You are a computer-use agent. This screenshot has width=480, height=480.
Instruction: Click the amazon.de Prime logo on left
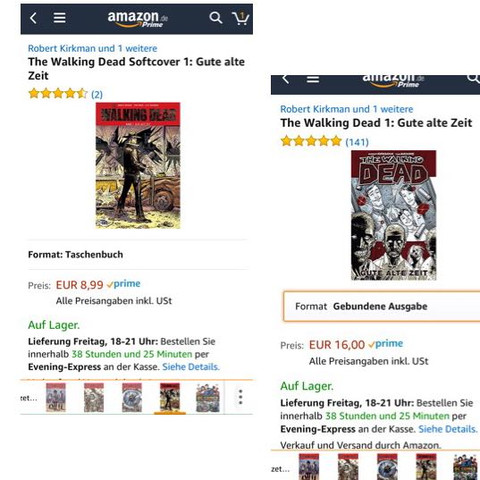pyautogui.click(x=138, y=19)
